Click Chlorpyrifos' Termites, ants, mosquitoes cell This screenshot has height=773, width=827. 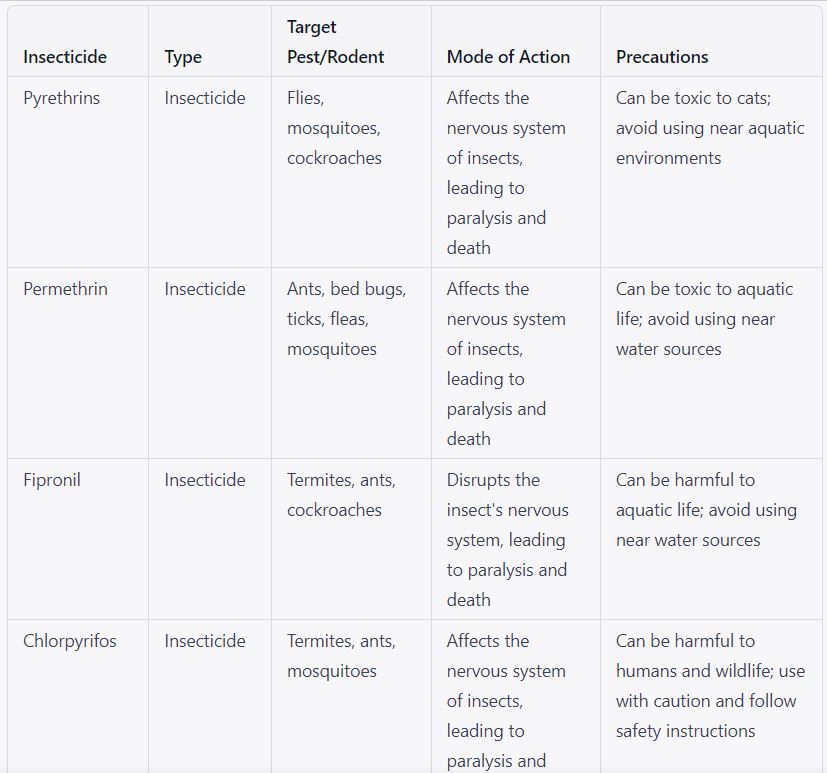[x=341, y=656]
